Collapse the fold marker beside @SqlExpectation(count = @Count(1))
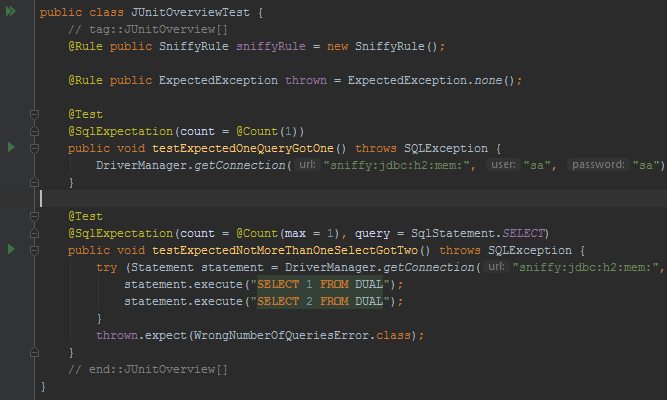 (34, 131)
